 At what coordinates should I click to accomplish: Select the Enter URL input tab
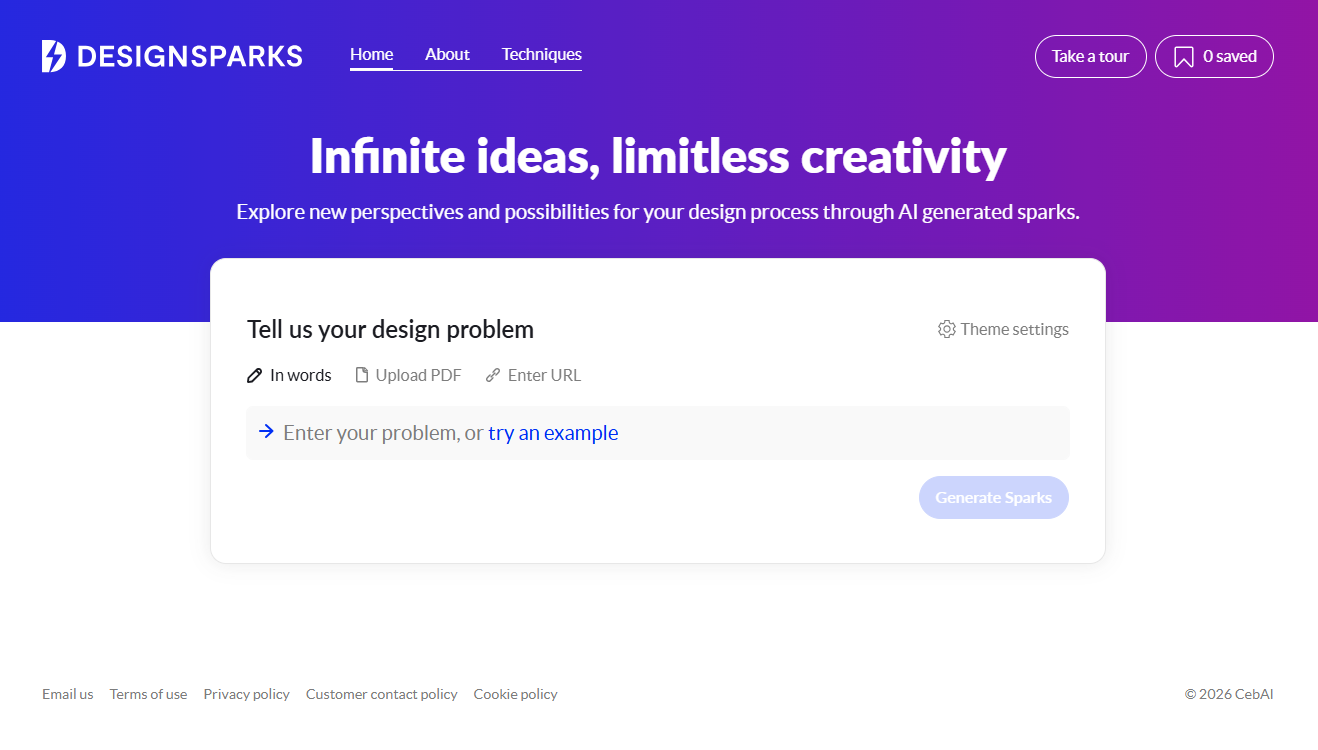(543, 376)
